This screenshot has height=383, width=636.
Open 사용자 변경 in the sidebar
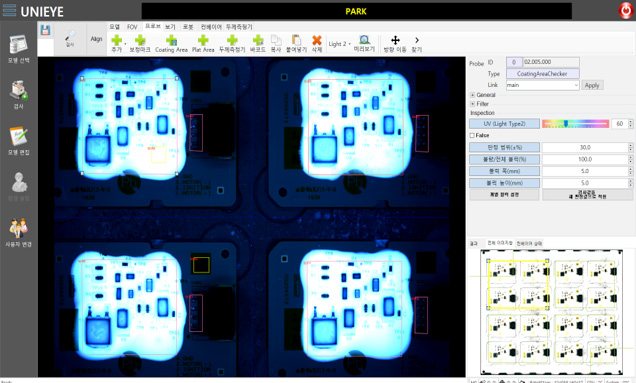[x=19, y=233]
